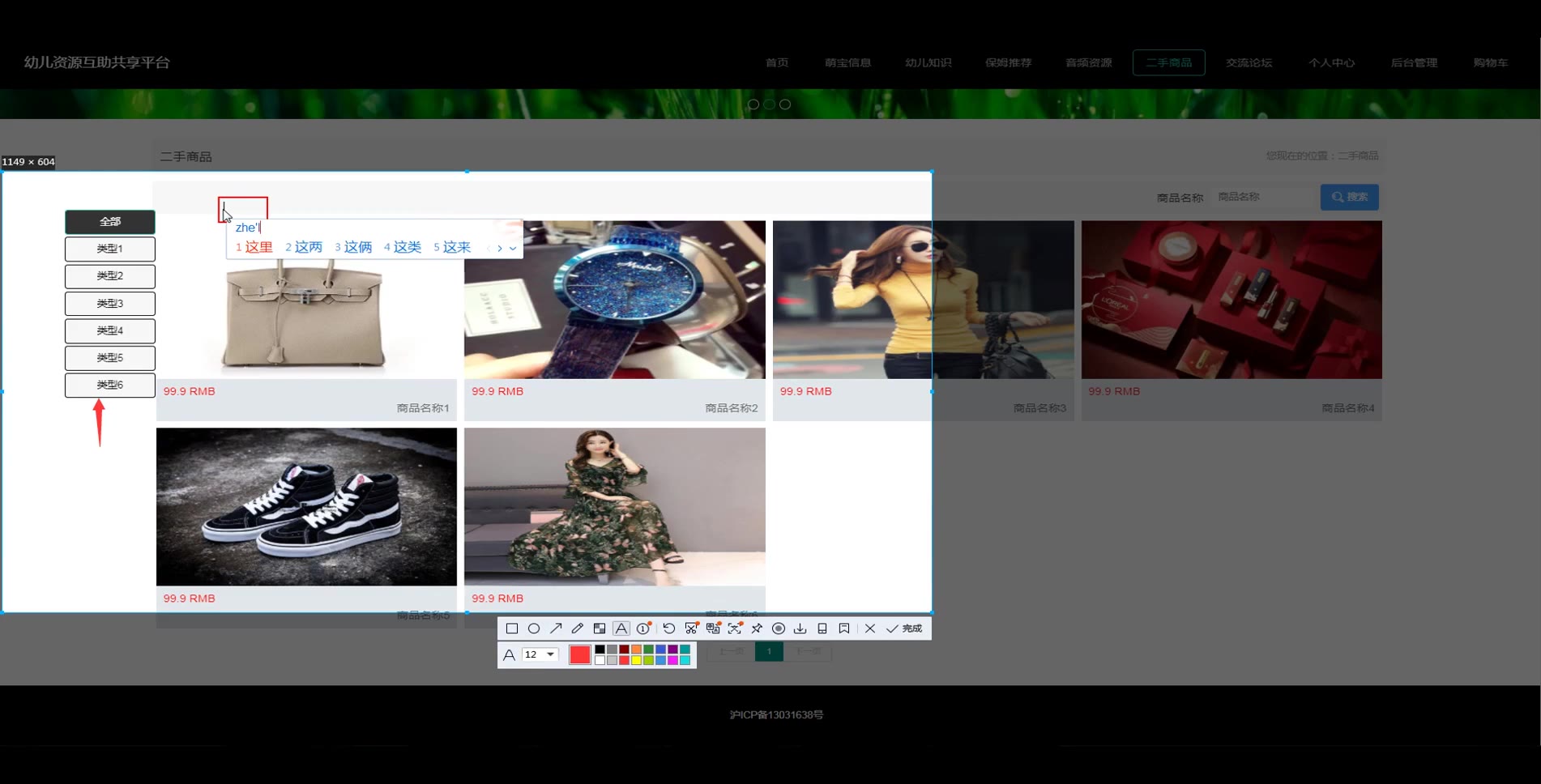
Task: Select the pencil drawing tool
Action: tap(578, 628)
